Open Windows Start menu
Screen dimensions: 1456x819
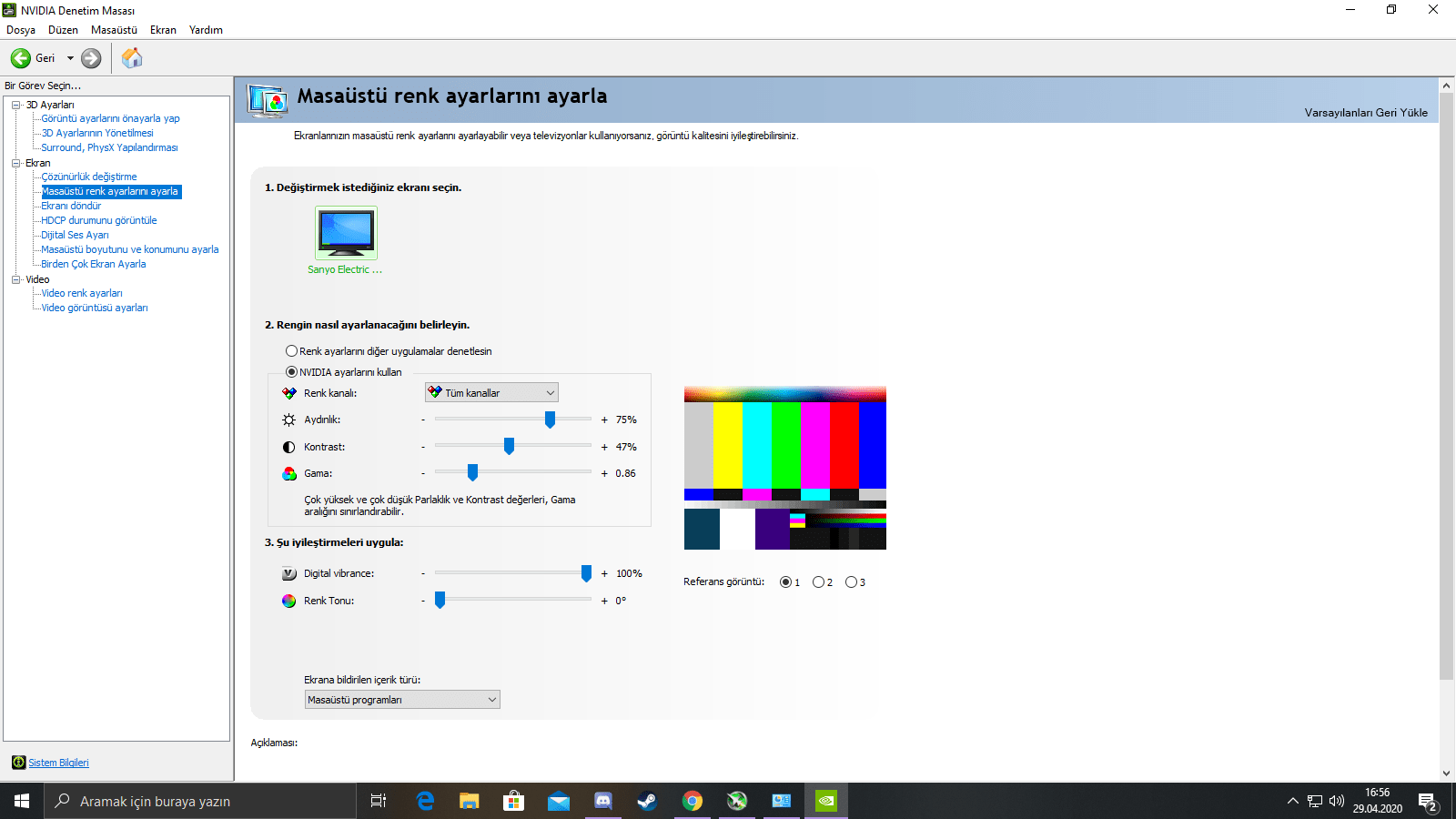[x=22, y=801]
